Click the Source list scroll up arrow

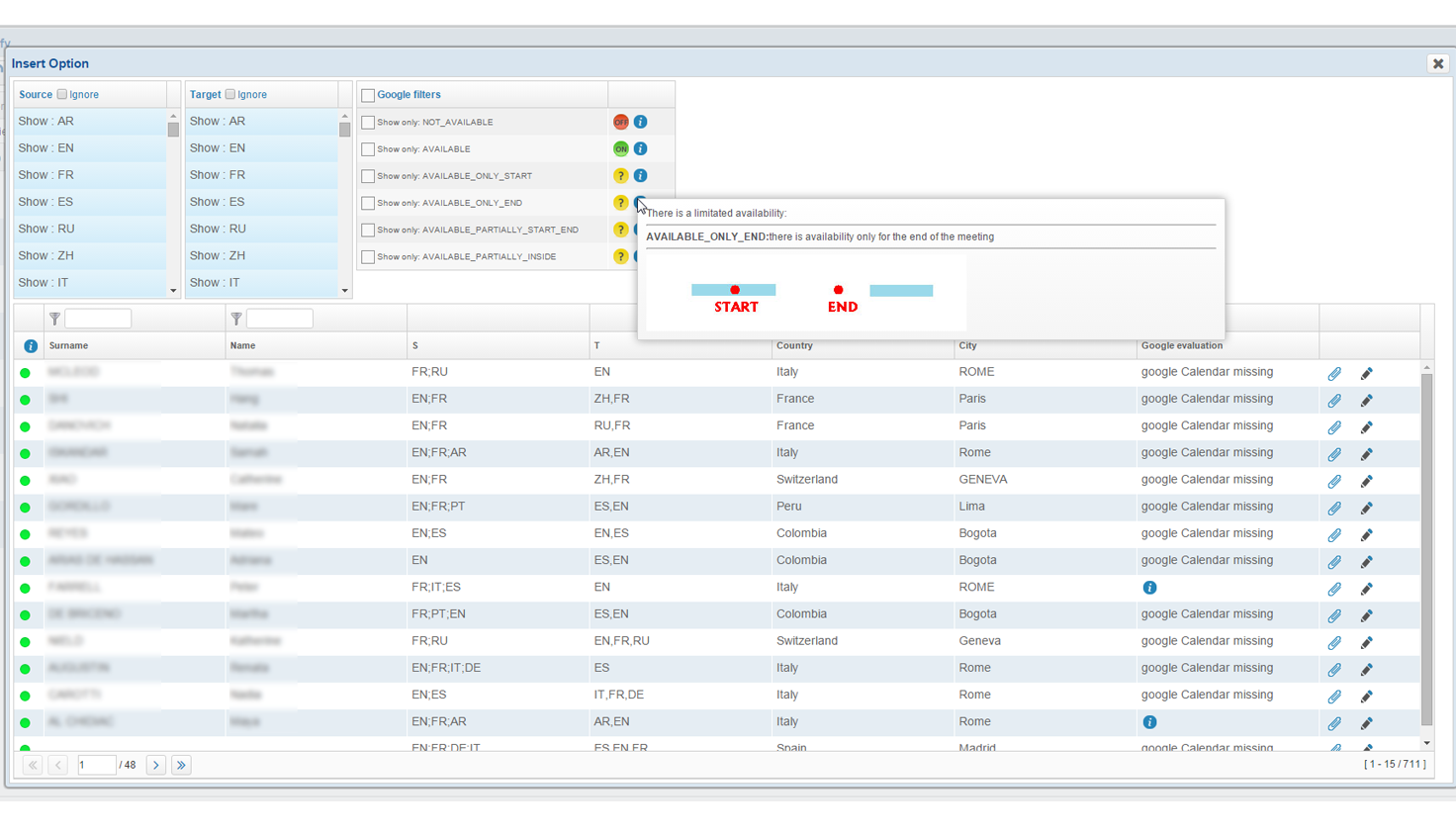[x=173, y=116]
